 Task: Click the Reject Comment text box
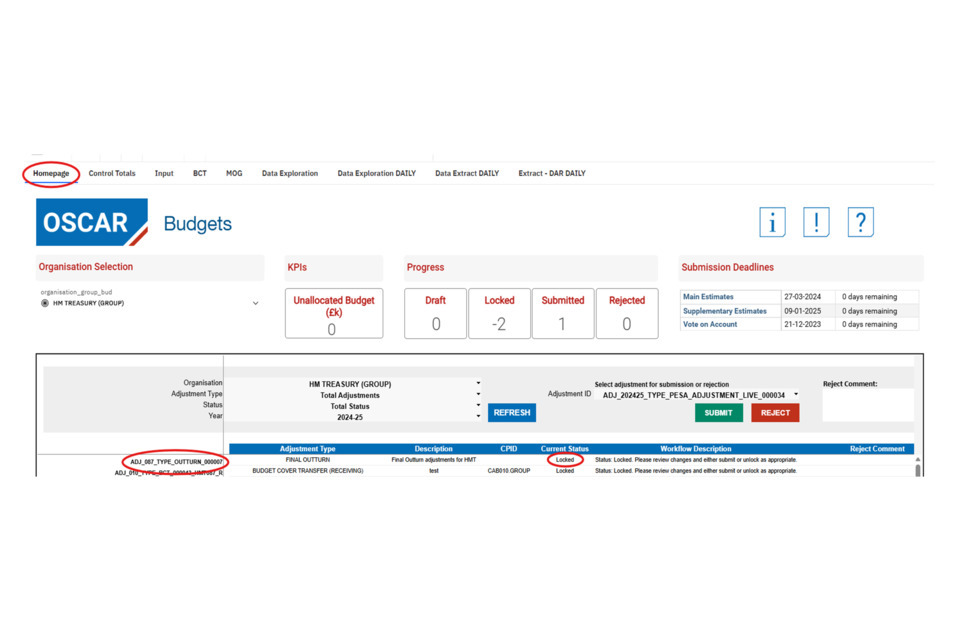click(867, 405)
